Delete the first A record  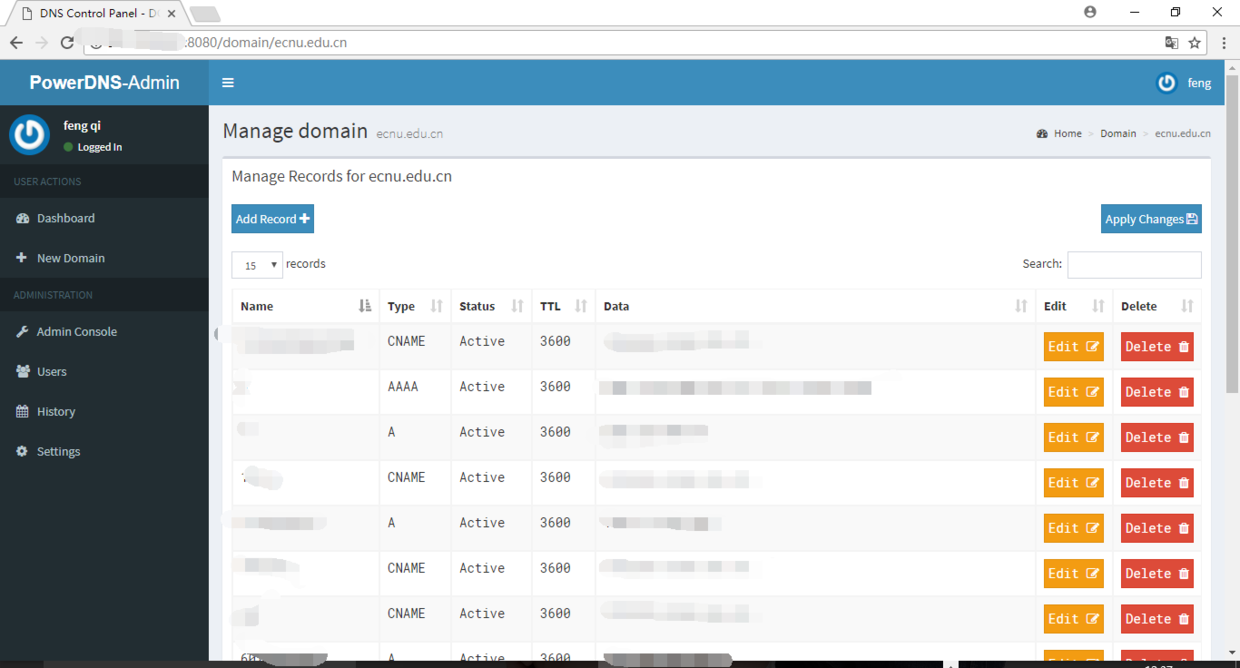pos(1157,437)
